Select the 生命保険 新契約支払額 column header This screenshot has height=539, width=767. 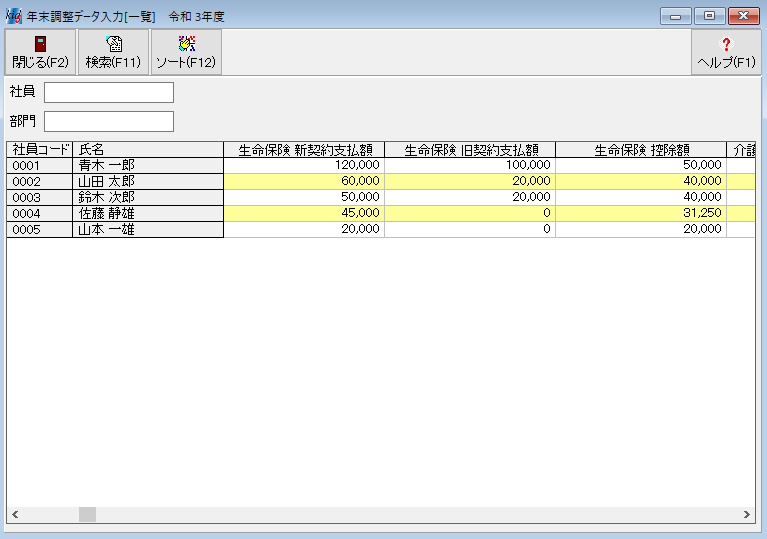304,150
